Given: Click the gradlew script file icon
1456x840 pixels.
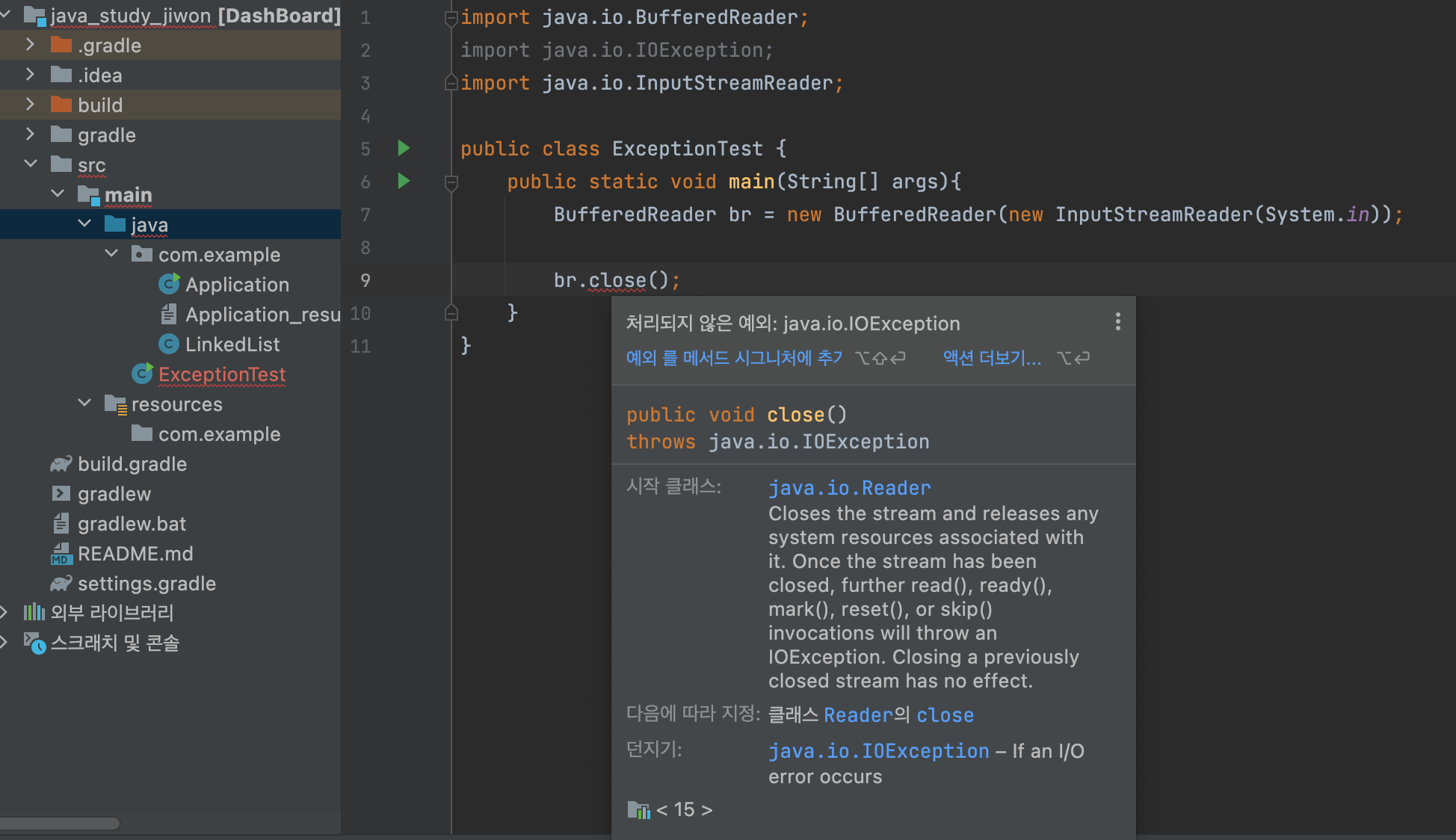Looking at the screenshot, I should pos(61,494).
